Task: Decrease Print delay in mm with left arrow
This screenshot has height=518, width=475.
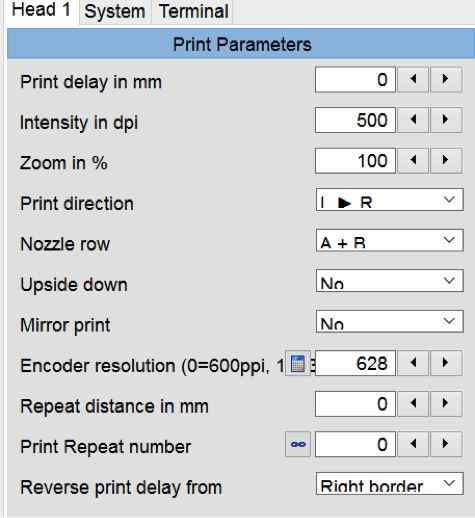Action: point(413,79)
